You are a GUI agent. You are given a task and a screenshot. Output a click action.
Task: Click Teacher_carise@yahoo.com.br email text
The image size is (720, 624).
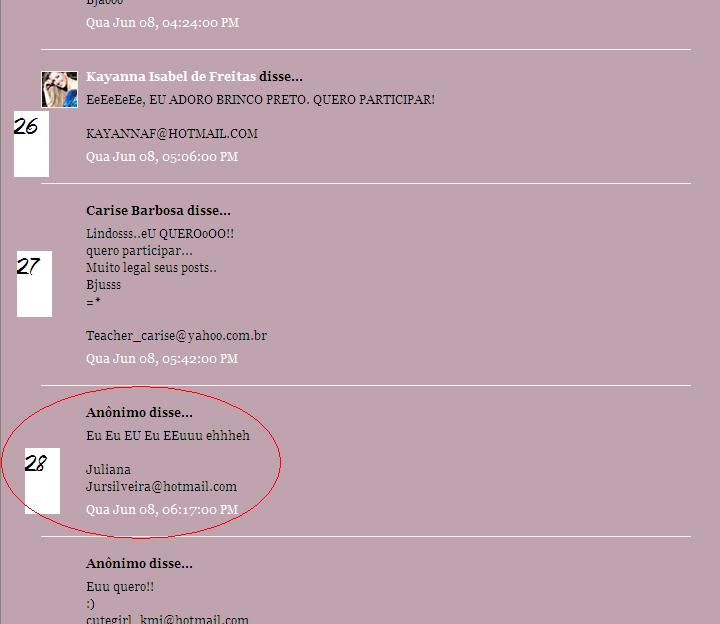pyautogui.click(x=176, y=336)
